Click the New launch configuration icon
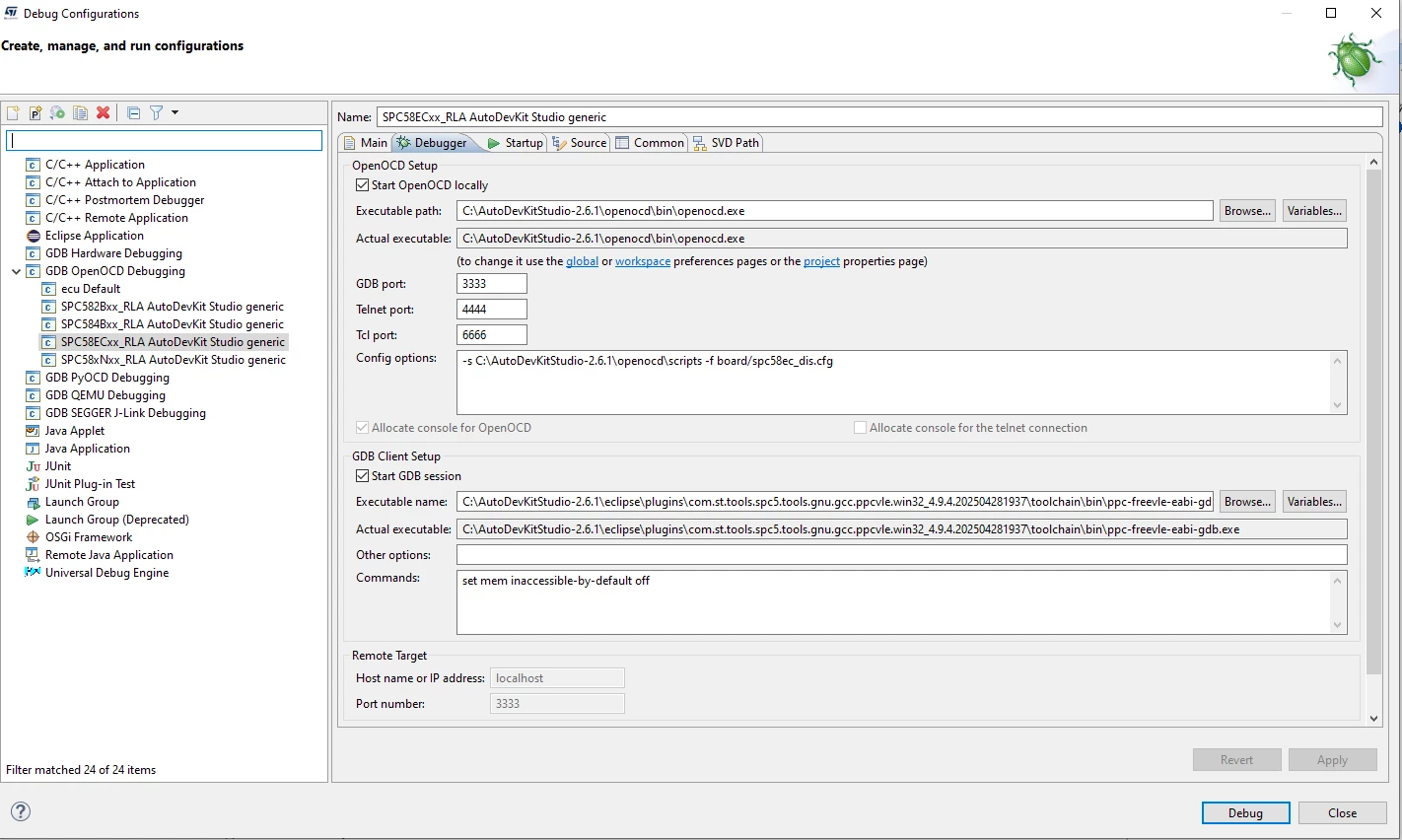1402x840 pixels. pyautogui.click(x=13, y=112)
